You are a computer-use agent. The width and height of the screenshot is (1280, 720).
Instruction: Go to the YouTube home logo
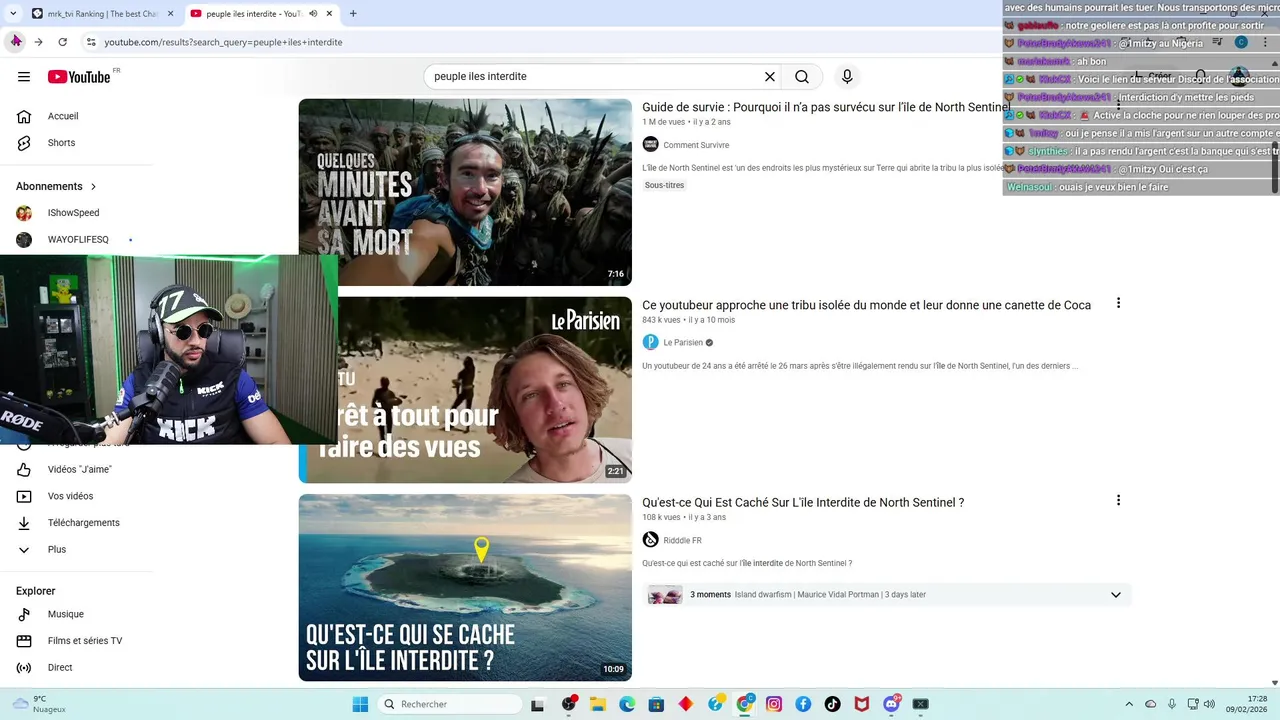pyautogui.click(x=78, y=76)
